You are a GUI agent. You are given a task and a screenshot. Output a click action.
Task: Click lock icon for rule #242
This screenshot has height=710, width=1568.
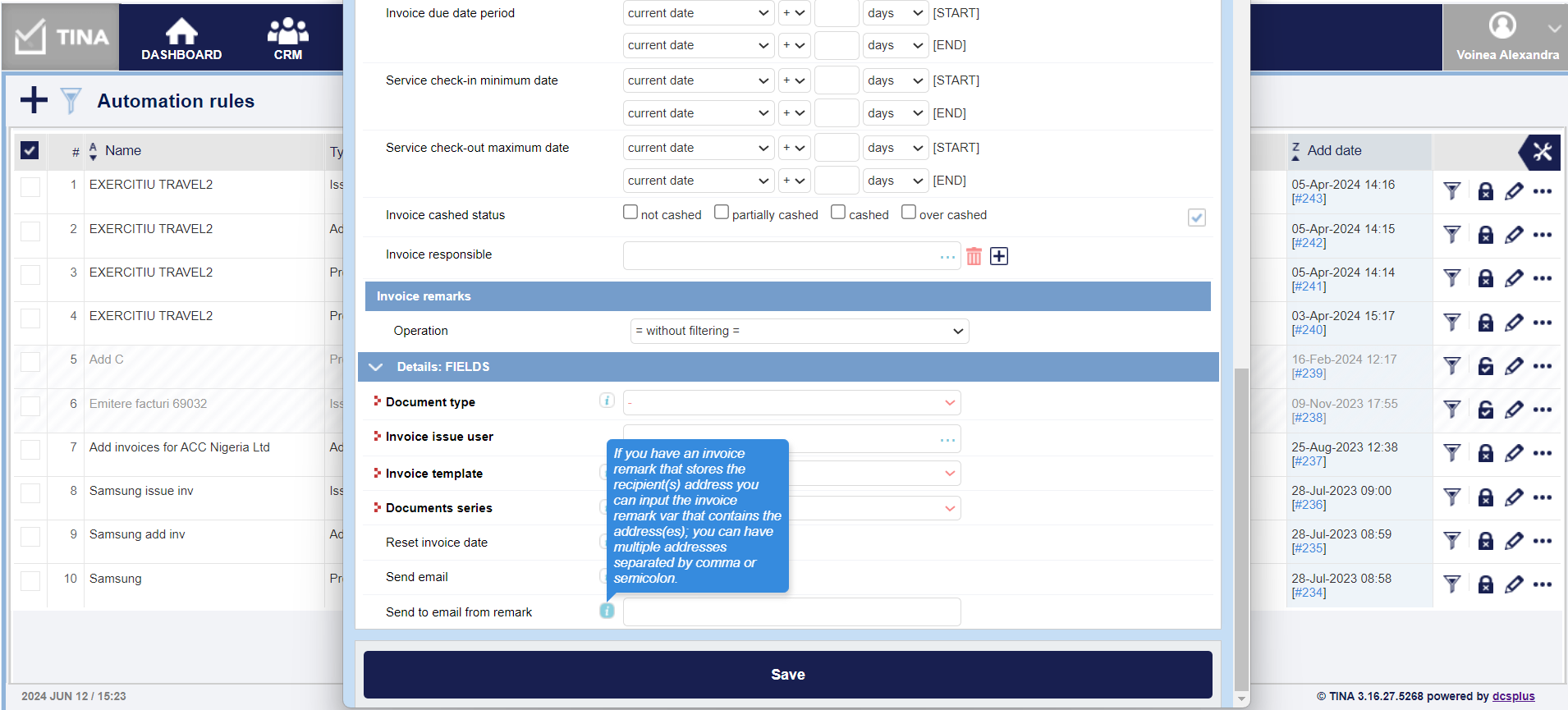pos(1485,236)
